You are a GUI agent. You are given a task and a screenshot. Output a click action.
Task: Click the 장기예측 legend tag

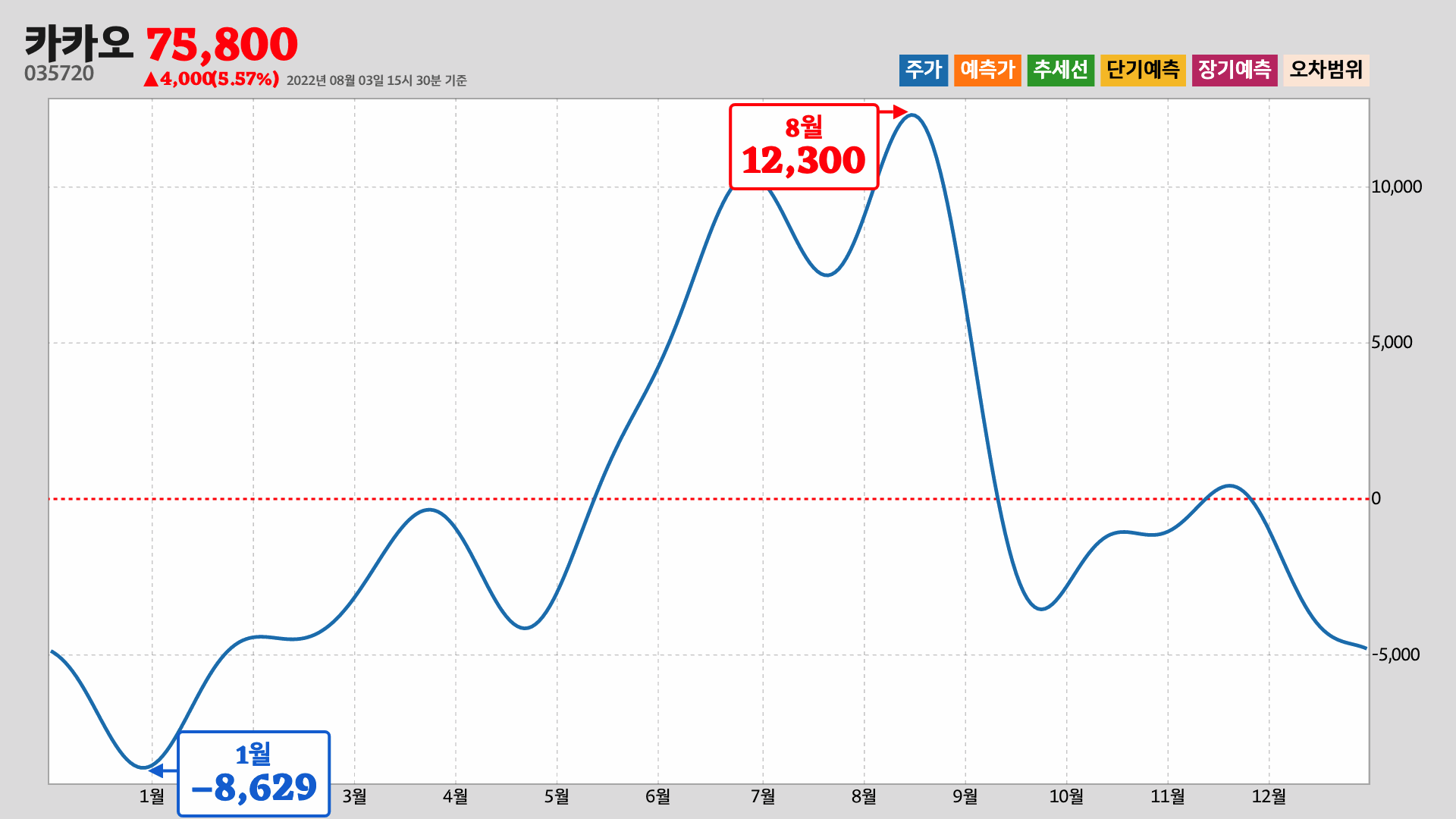1235,71
